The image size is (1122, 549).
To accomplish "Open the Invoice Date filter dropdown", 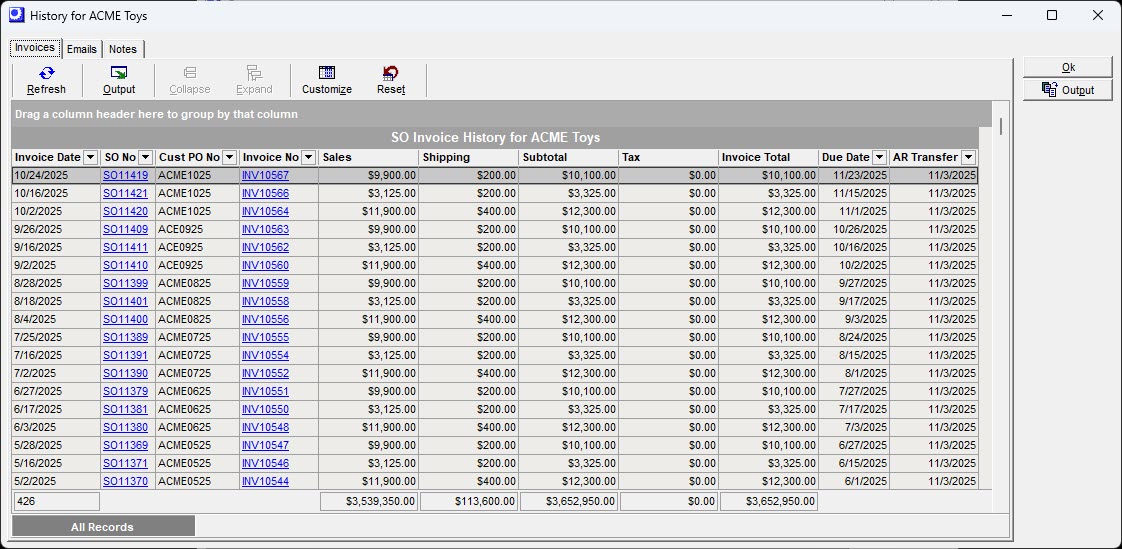I will (91, 157).
